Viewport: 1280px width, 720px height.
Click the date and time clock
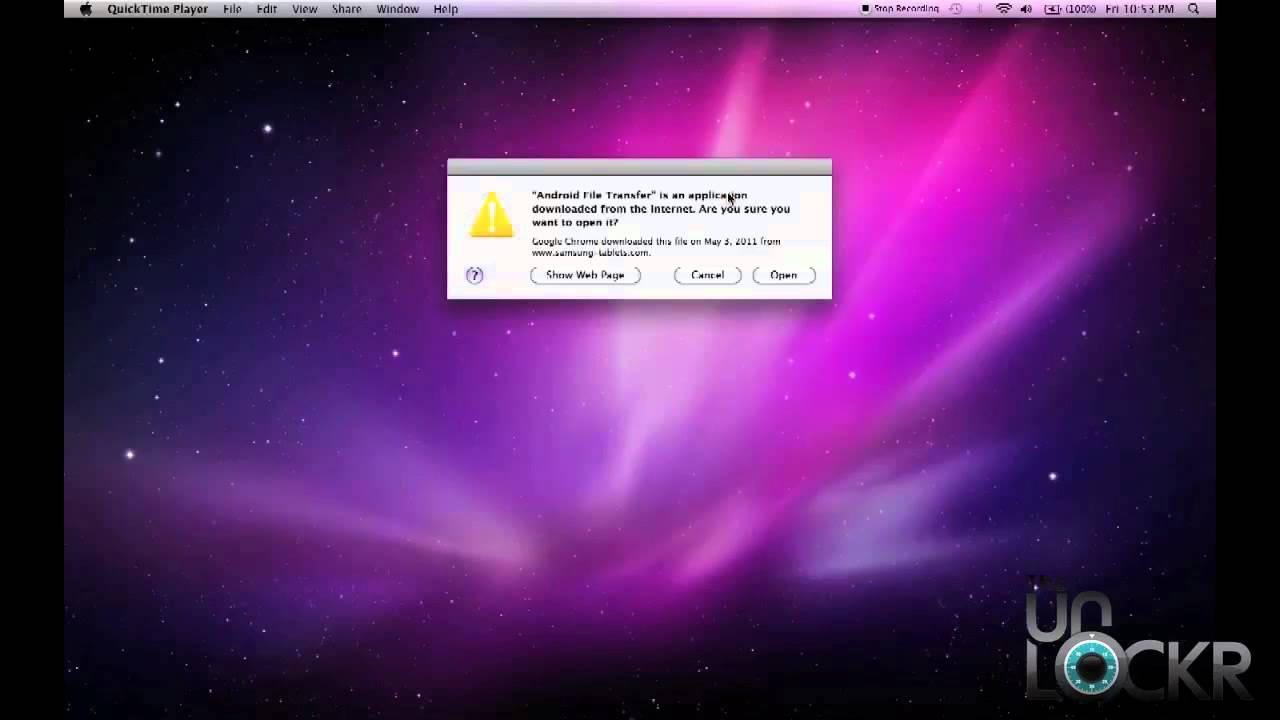point(1139,9)
